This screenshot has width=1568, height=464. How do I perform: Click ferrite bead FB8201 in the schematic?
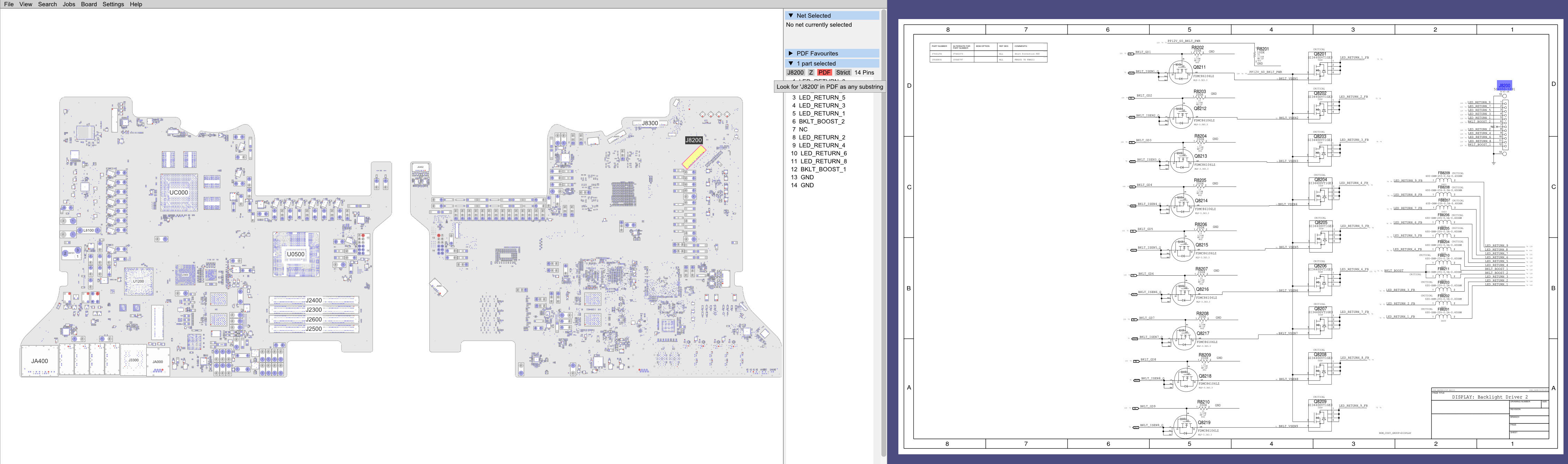[1443, 309]
